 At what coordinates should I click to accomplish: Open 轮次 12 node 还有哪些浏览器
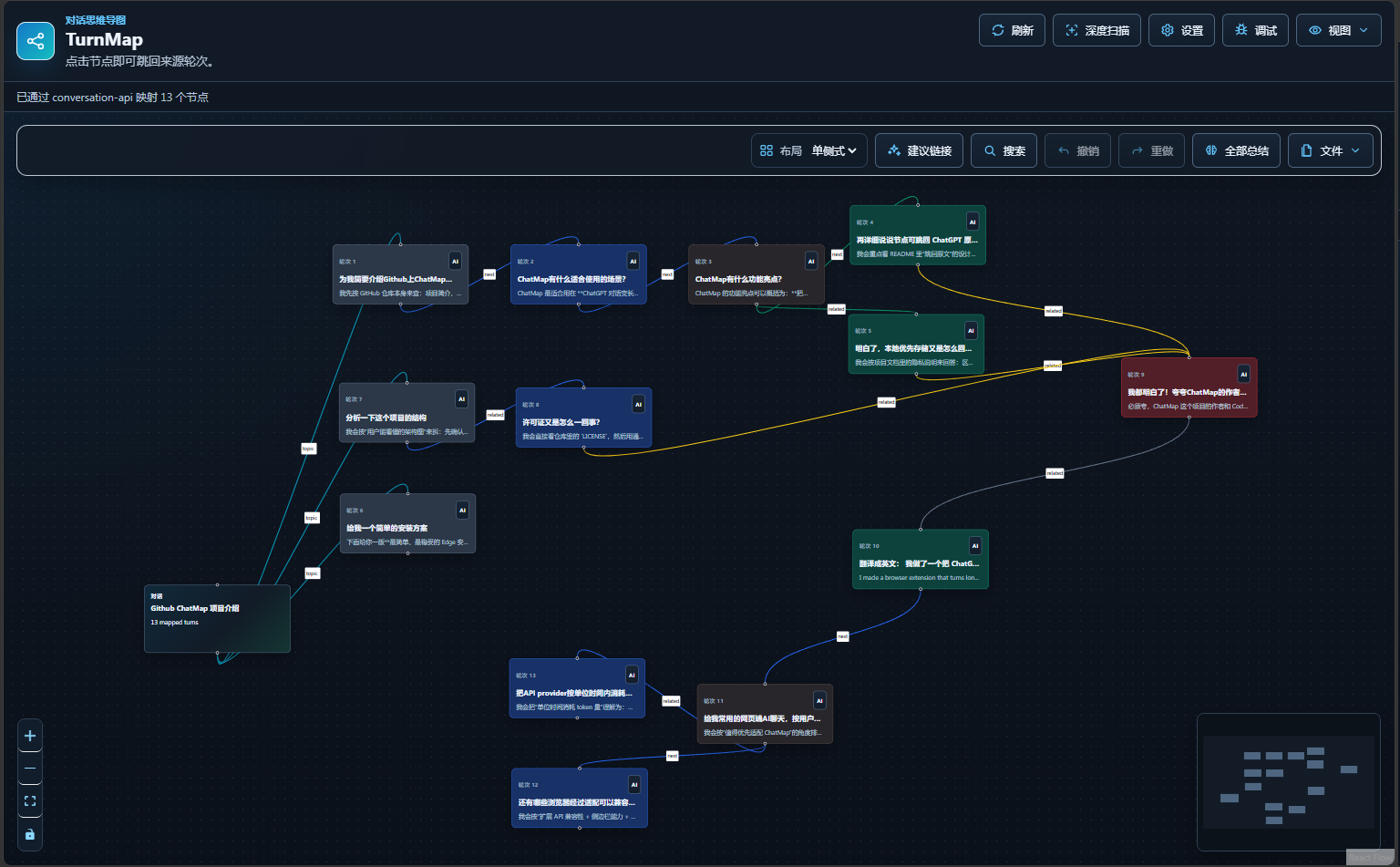580,798
